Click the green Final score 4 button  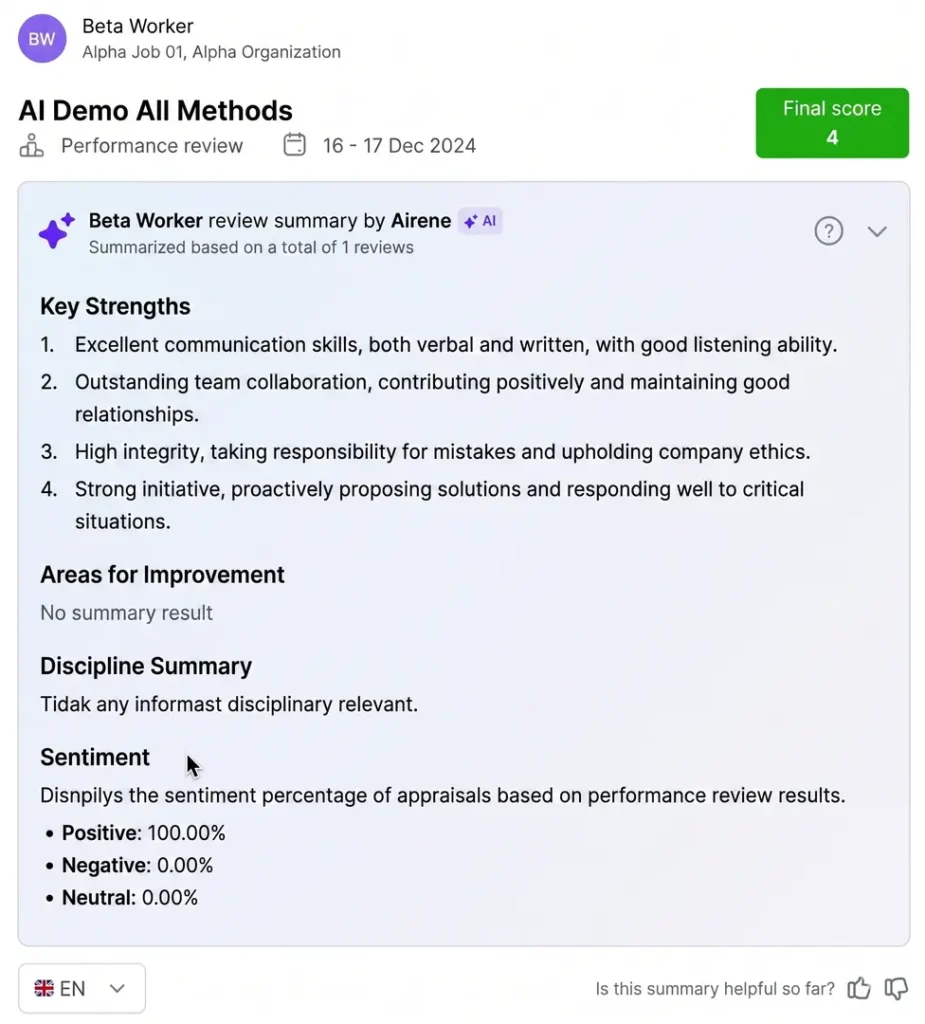pyautogui.click(x=832, y=123)
